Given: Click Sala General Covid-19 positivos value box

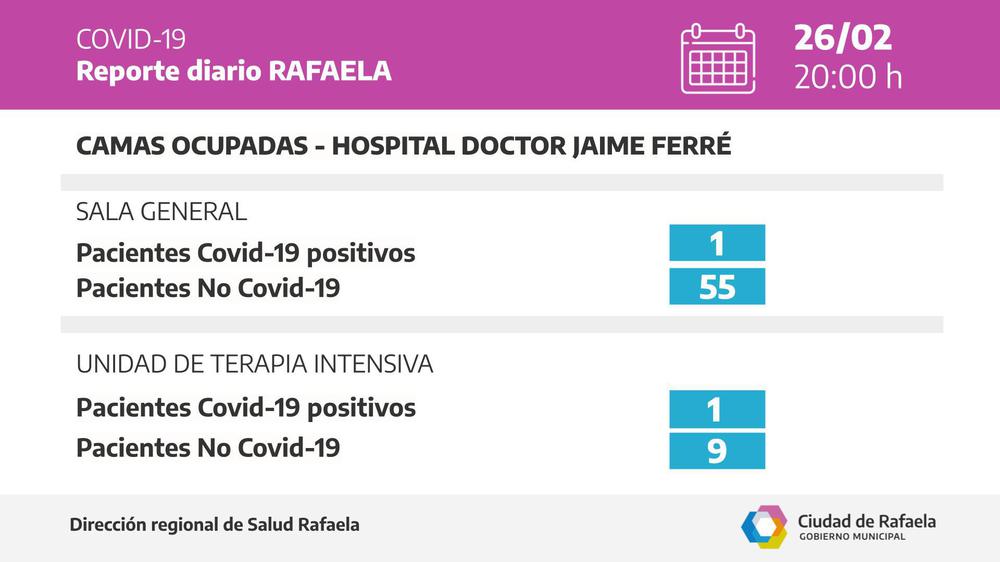Looking at the screenshot, I should pos(717,242).
